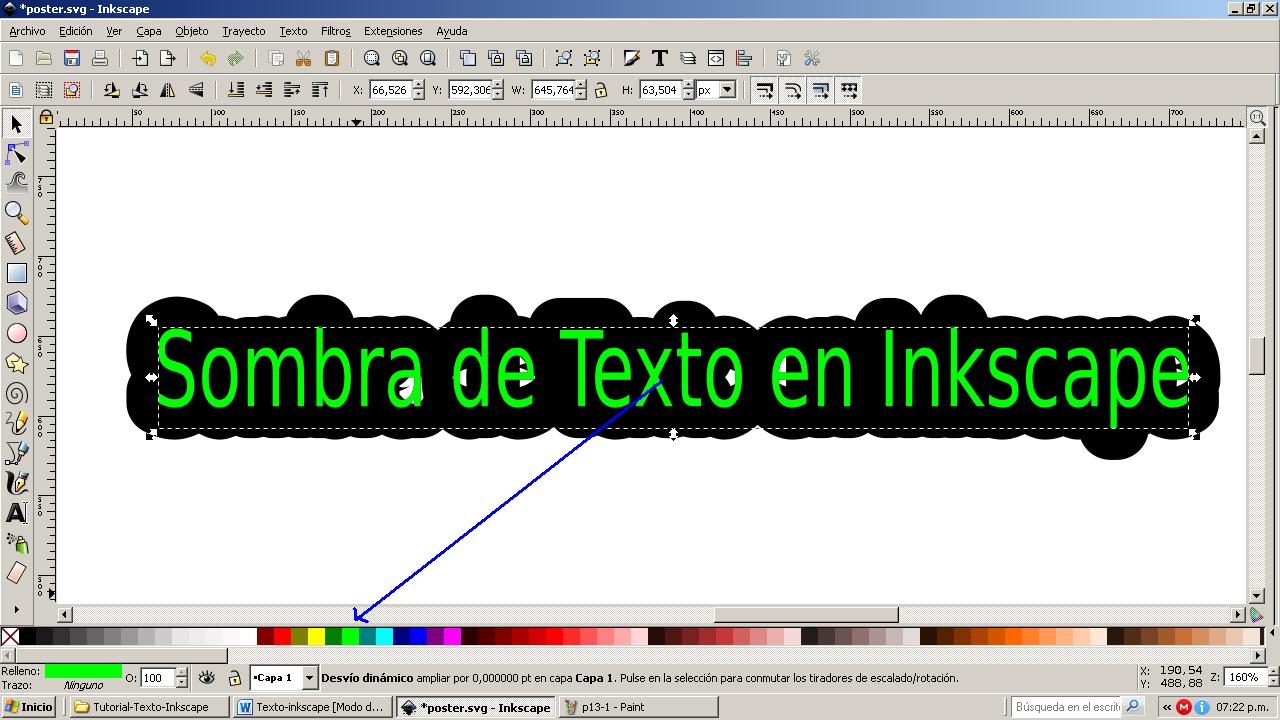The height and width of the screenshot is (720, 1280).
Task: Pick the Zoom magnifier tool
Action: click(16, 212)
